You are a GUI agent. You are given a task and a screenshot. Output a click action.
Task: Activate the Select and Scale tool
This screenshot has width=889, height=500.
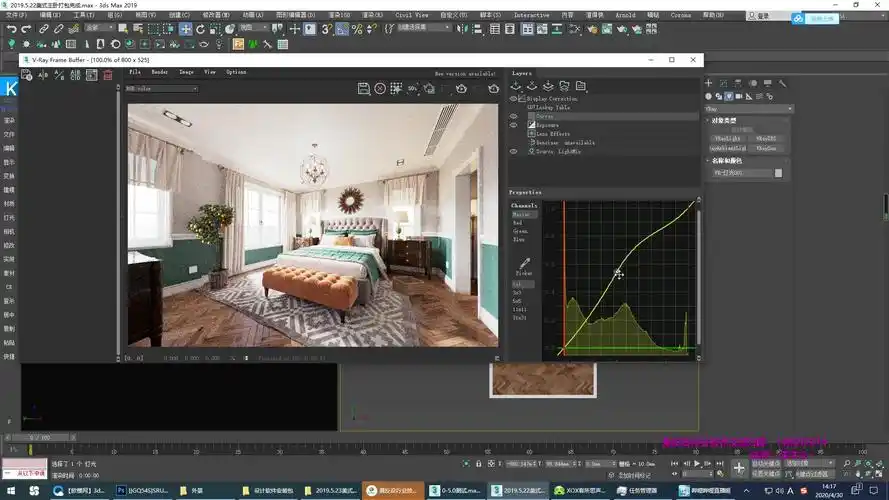coord(215,28)
